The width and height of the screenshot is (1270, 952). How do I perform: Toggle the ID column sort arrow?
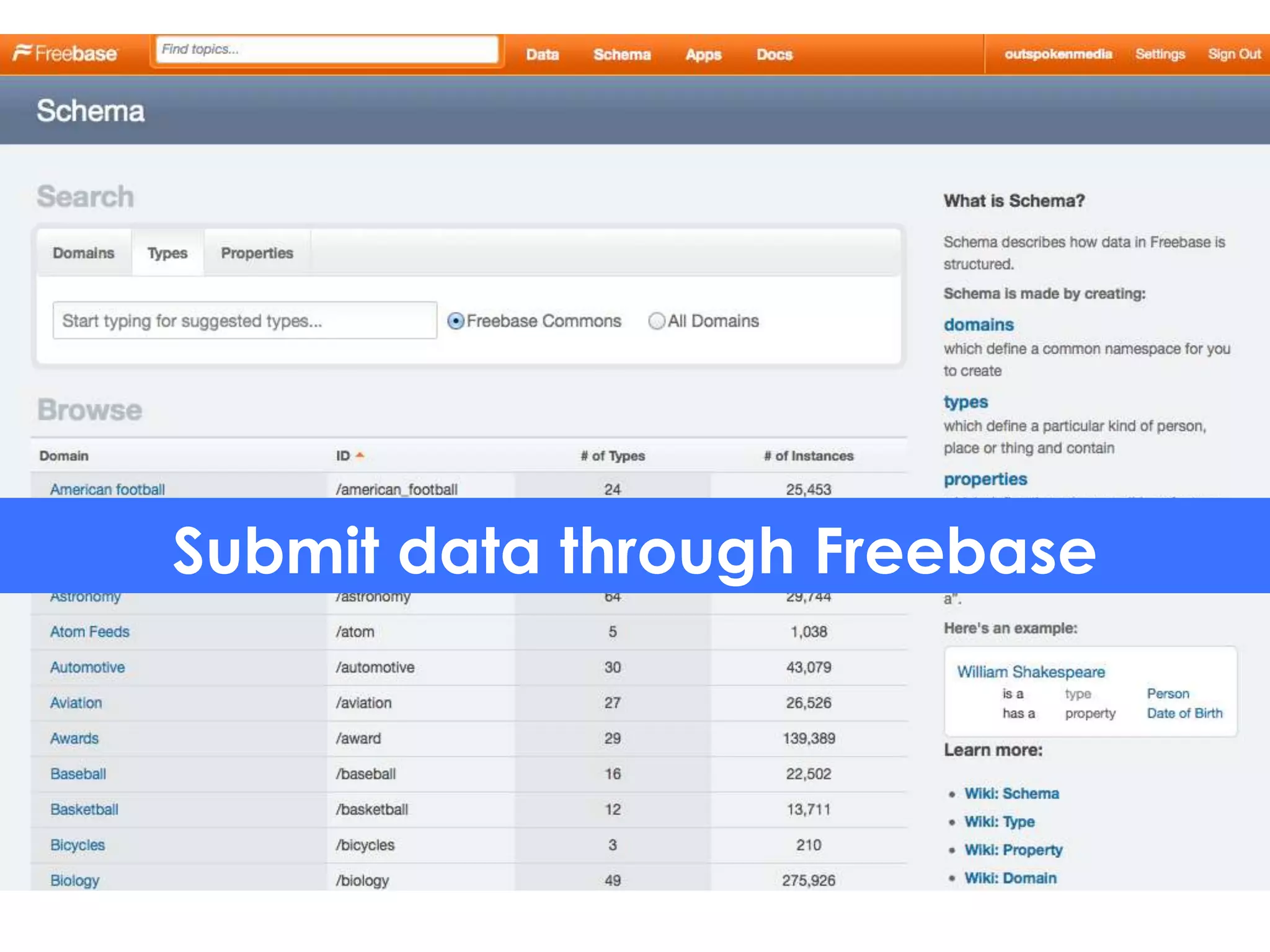[x=360, y=456]
